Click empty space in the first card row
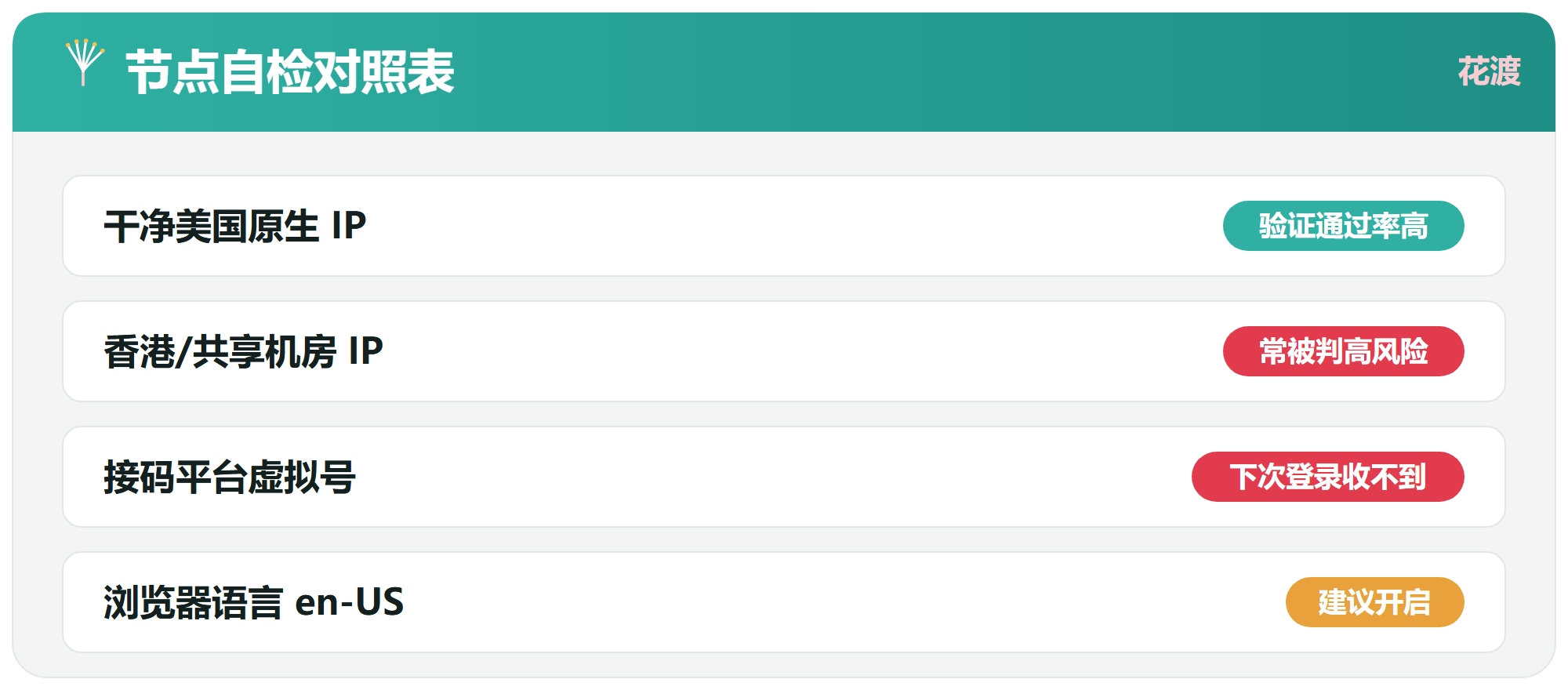This screenshot has height=690, width=1568. 784,226
